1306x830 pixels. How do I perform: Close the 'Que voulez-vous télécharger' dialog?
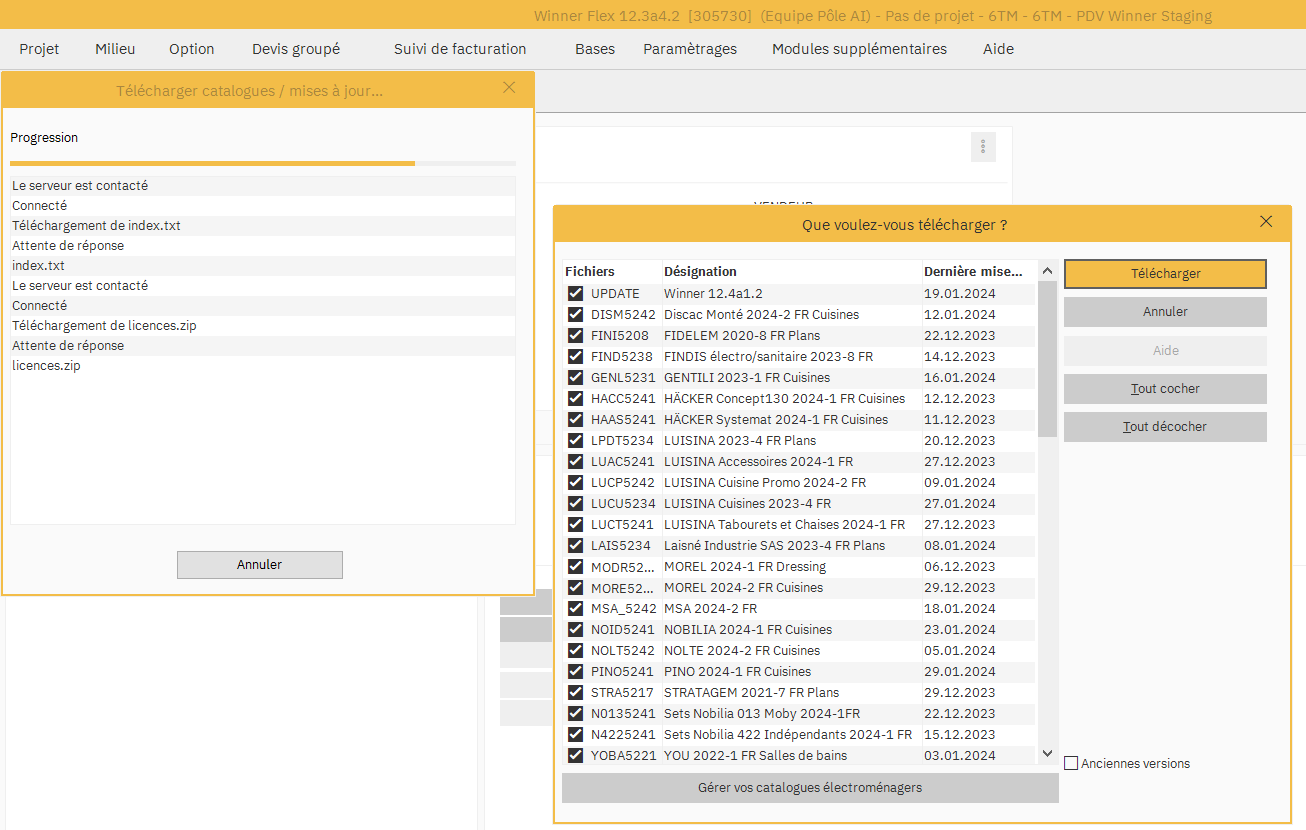coord(1266,222)
